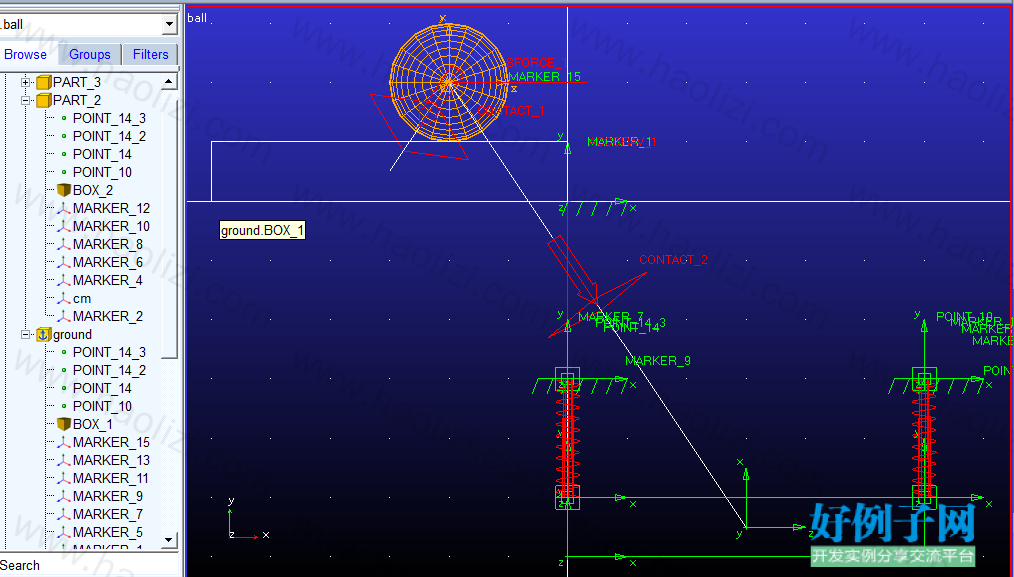
Task: Click the MARKER_11 axis icon
Action: [63, 479]
